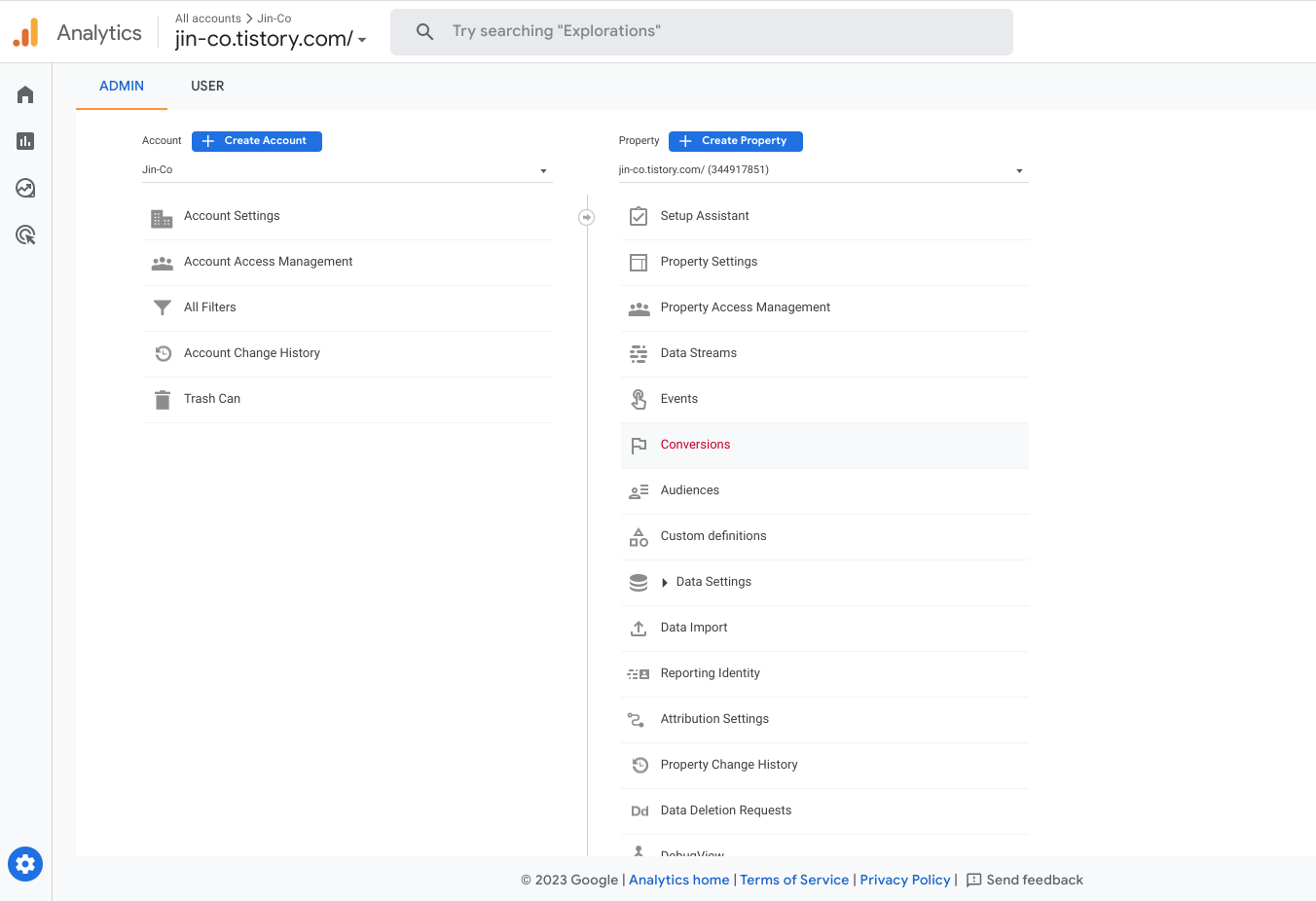Click the Property Settings layout icon
Screen dimensions: 1316x901
click(x=639, y=262)
